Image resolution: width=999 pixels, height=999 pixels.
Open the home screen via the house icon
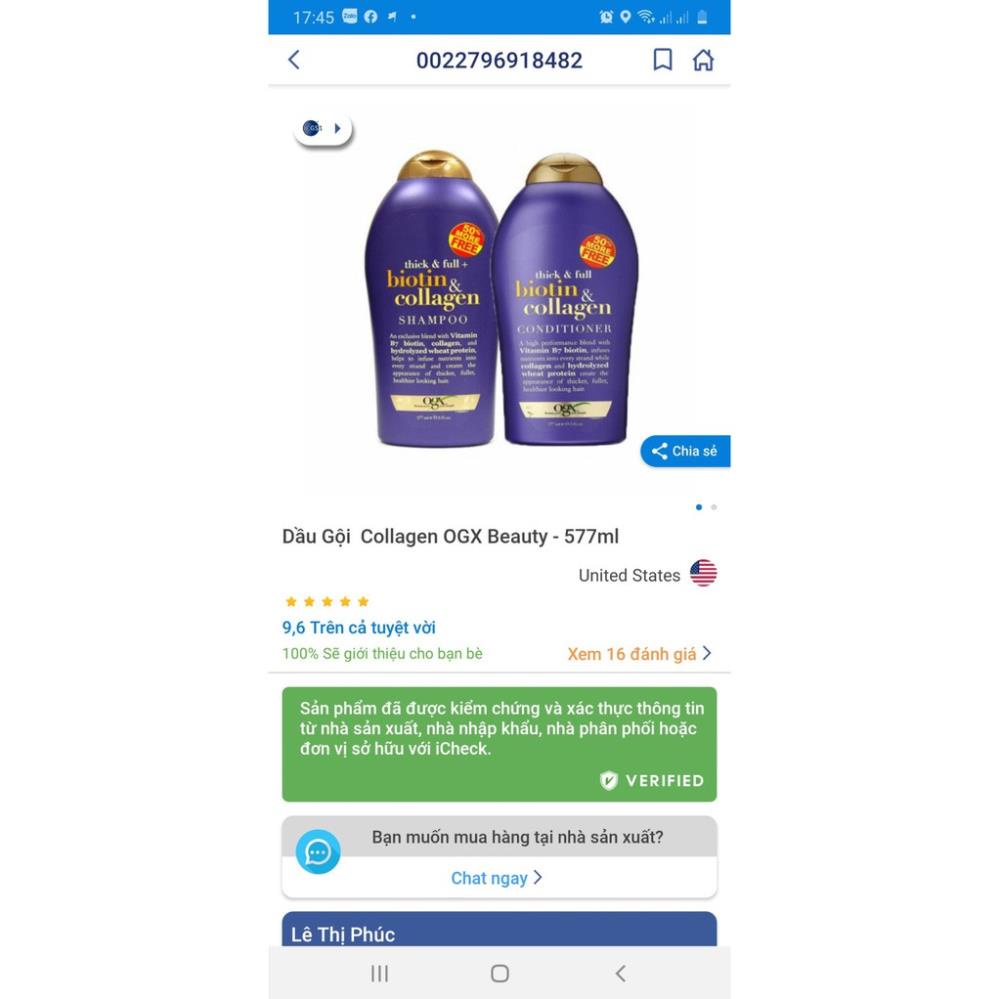(703, 60)
